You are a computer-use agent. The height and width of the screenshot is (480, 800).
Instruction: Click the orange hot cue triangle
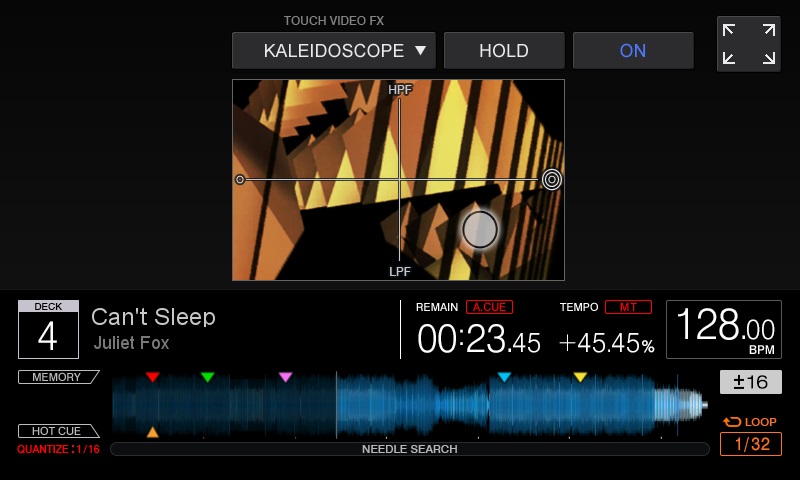point(153,433)
